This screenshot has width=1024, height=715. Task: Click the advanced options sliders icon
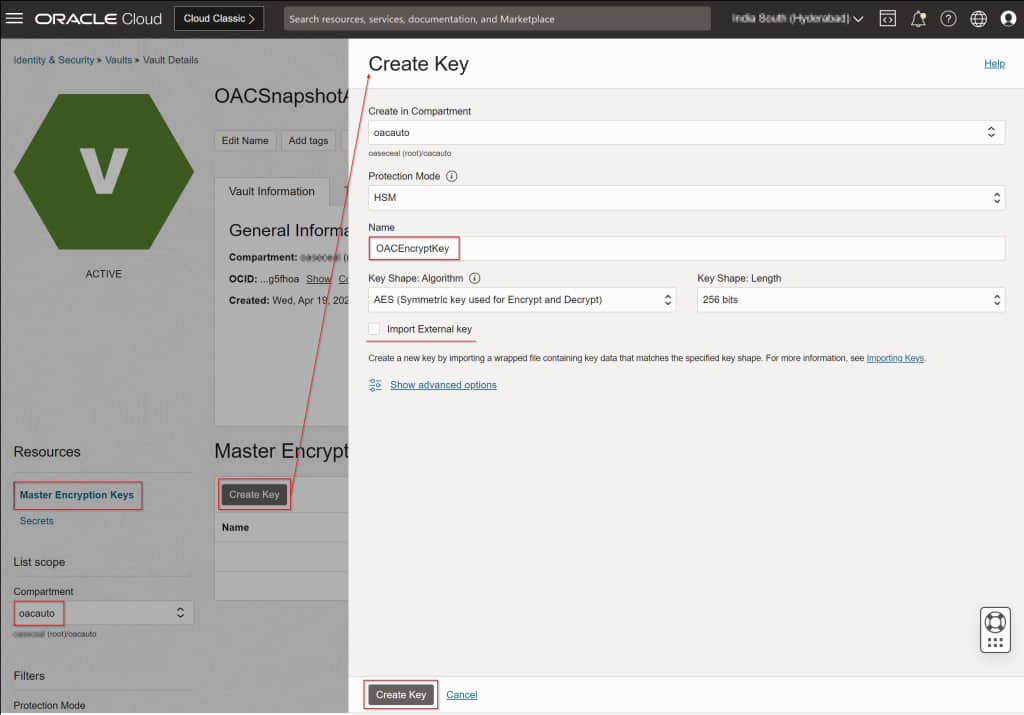coord(375,384)
